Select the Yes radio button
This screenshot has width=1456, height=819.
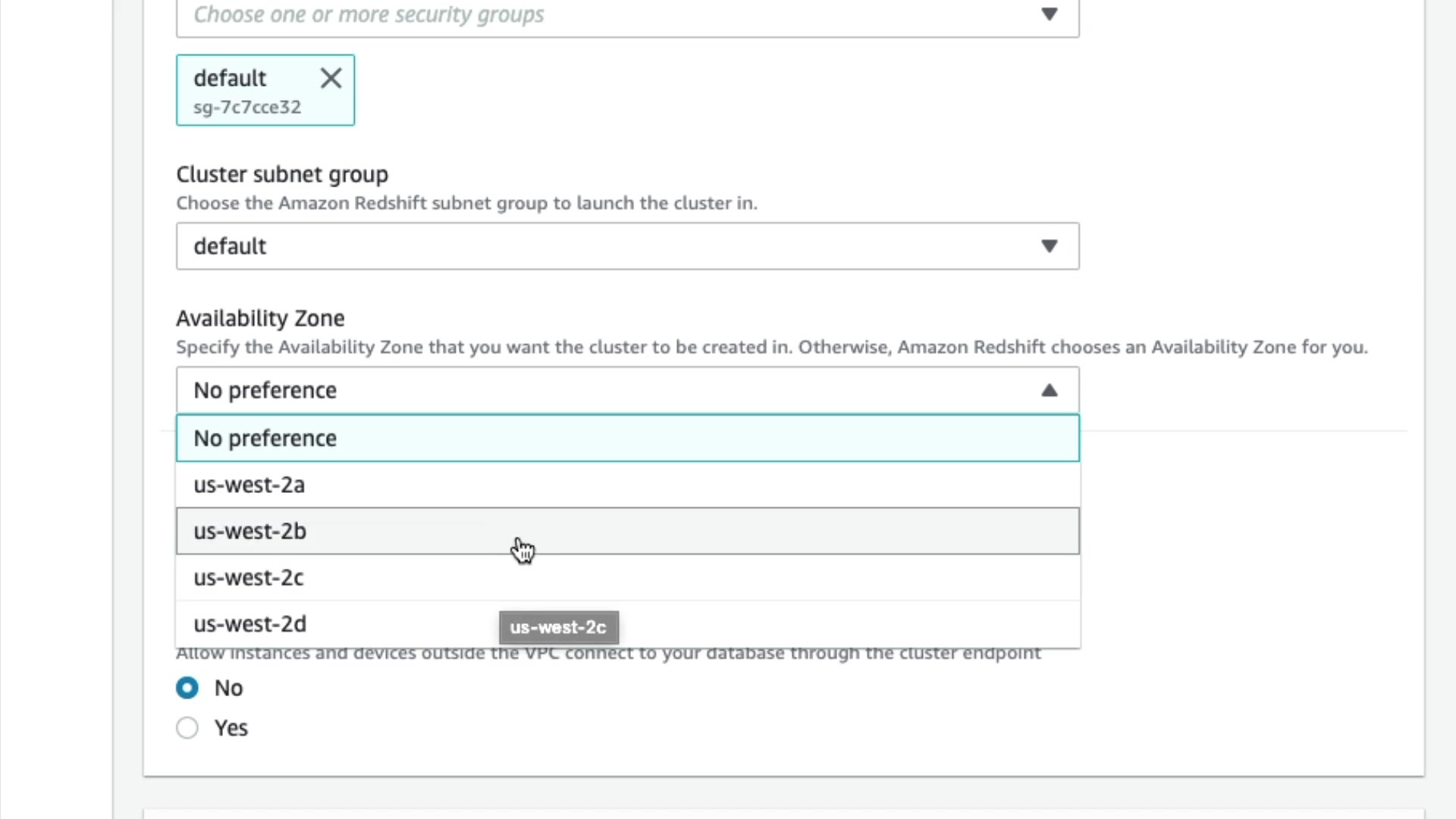[187, 728]
